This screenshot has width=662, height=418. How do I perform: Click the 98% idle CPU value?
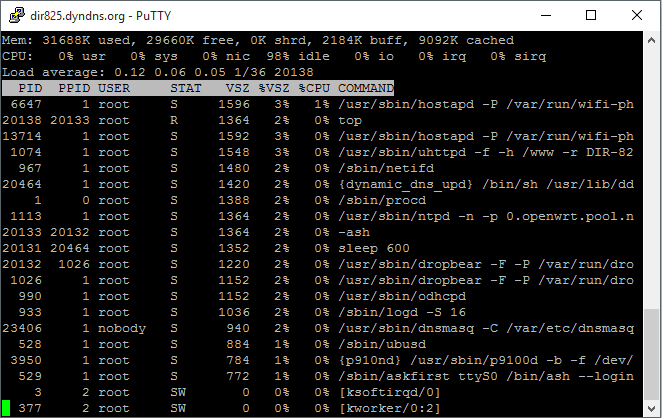click(298, 56)
